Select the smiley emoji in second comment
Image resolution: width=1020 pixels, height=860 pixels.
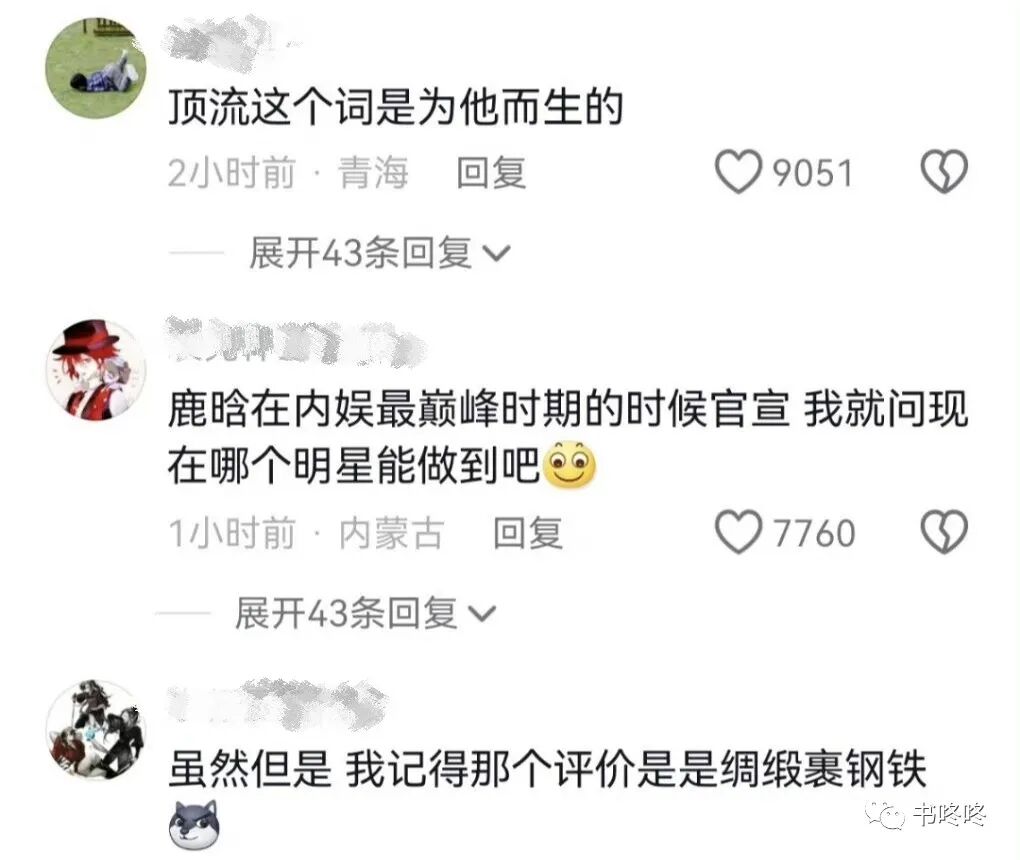[x=569, y=464]
